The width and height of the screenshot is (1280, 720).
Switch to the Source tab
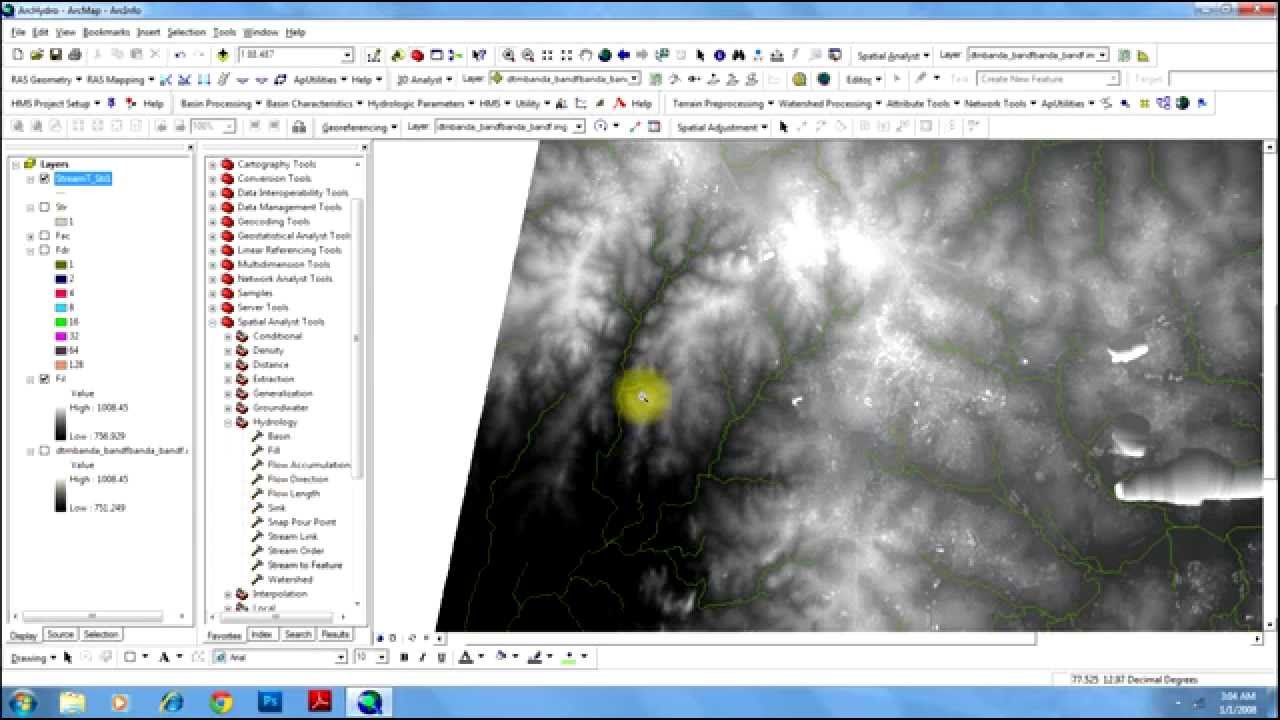(61, 635)
